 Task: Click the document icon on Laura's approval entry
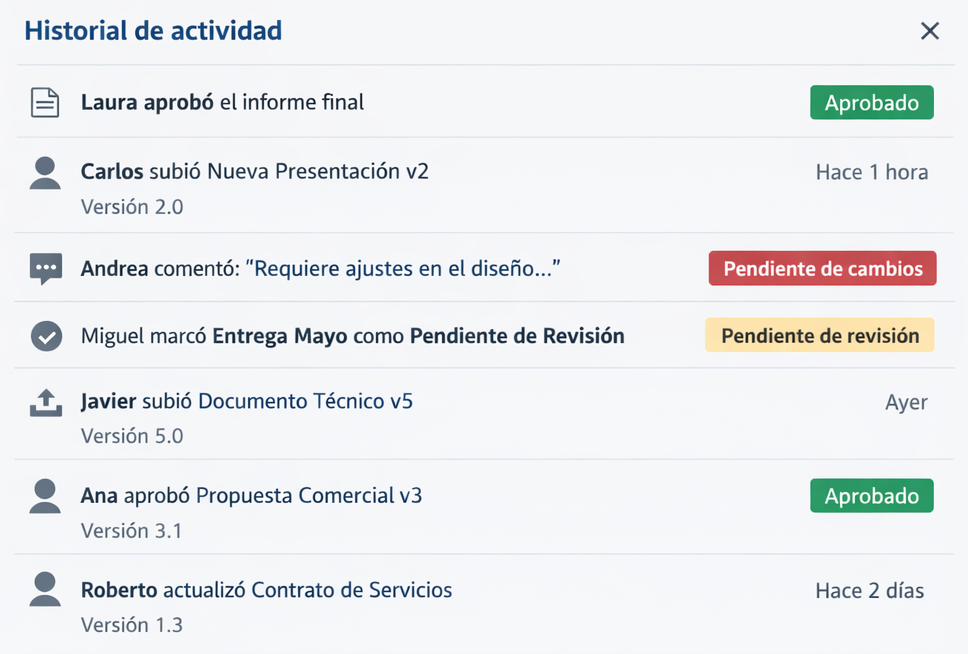[x=44, y=101]
